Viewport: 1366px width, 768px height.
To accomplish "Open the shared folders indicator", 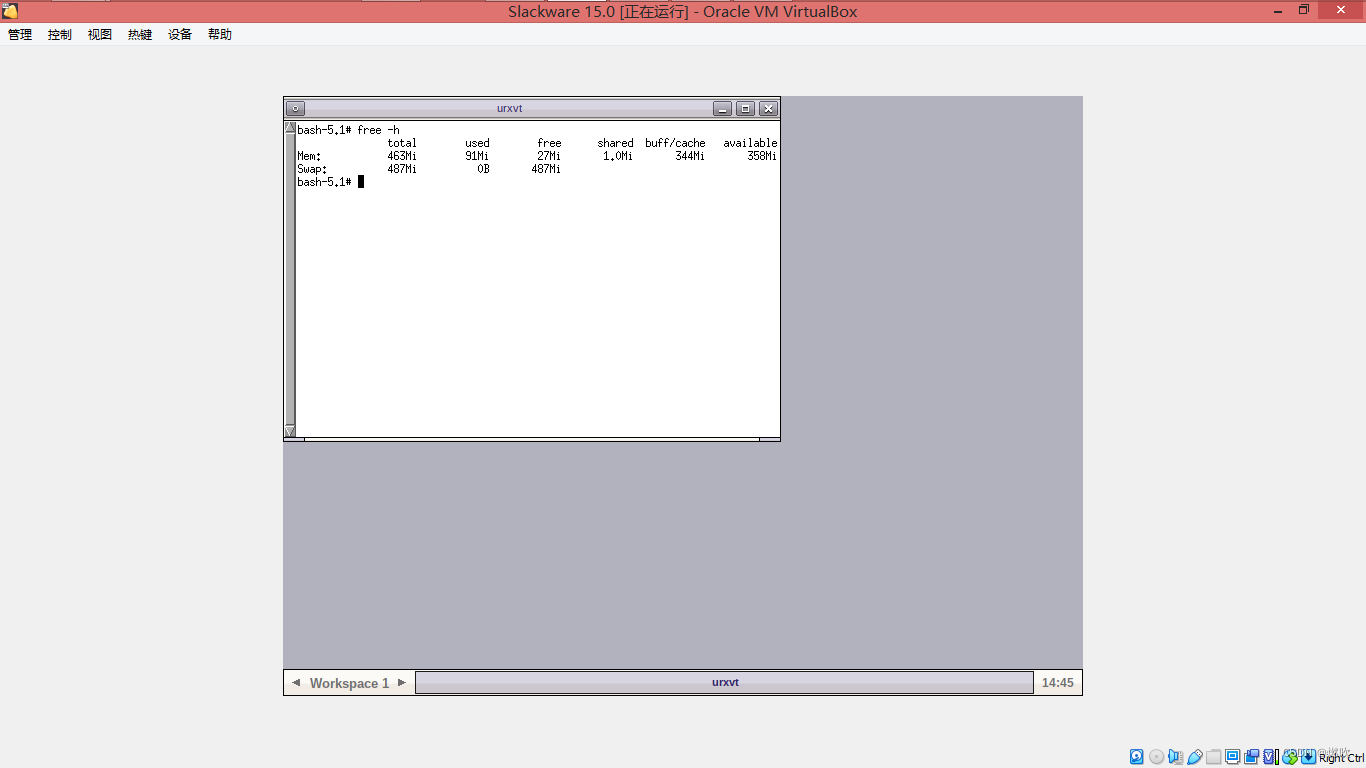I will 1214,757.
